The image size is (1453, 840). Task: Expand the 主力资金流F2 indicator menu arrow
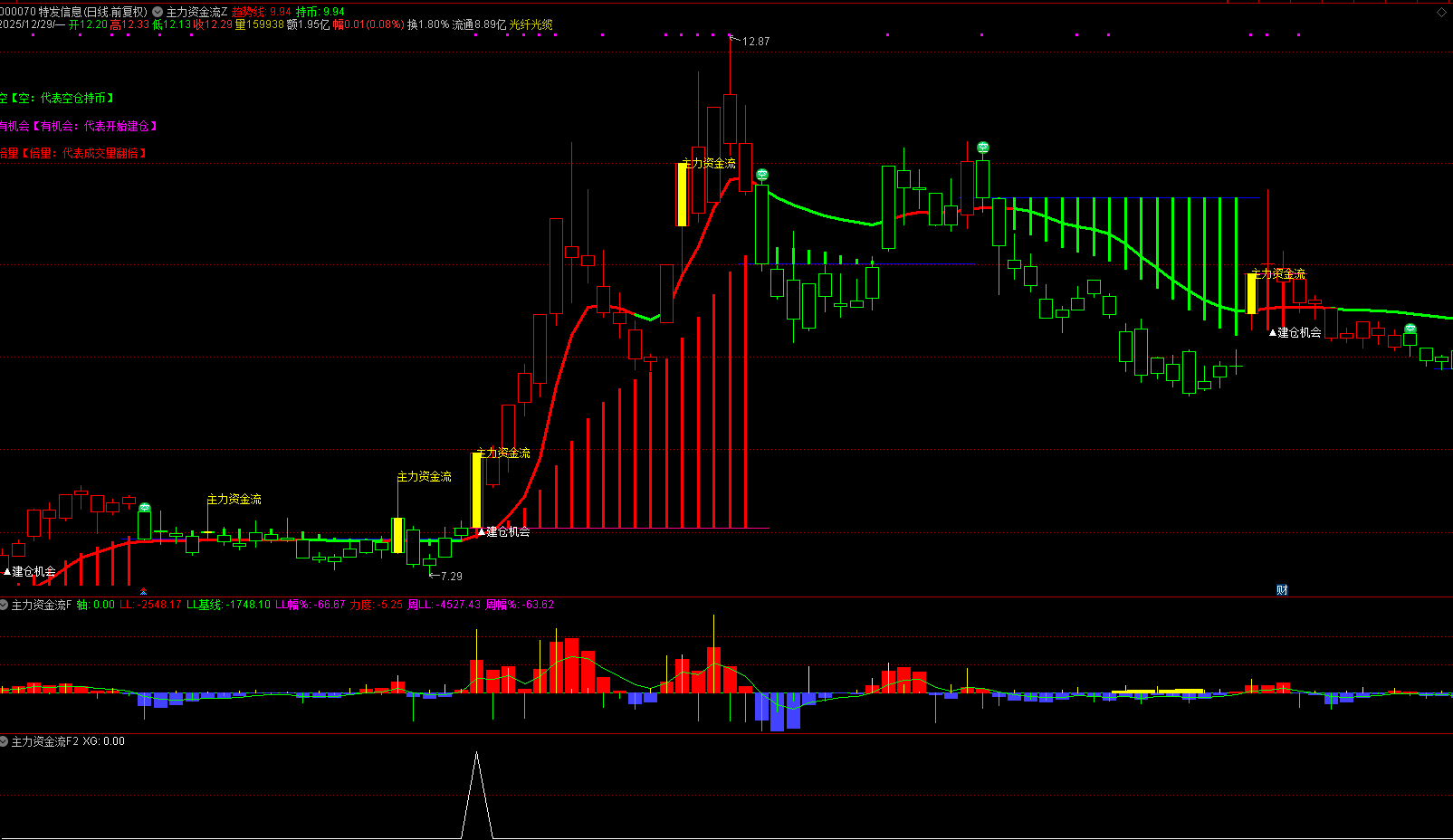(5, 741)
